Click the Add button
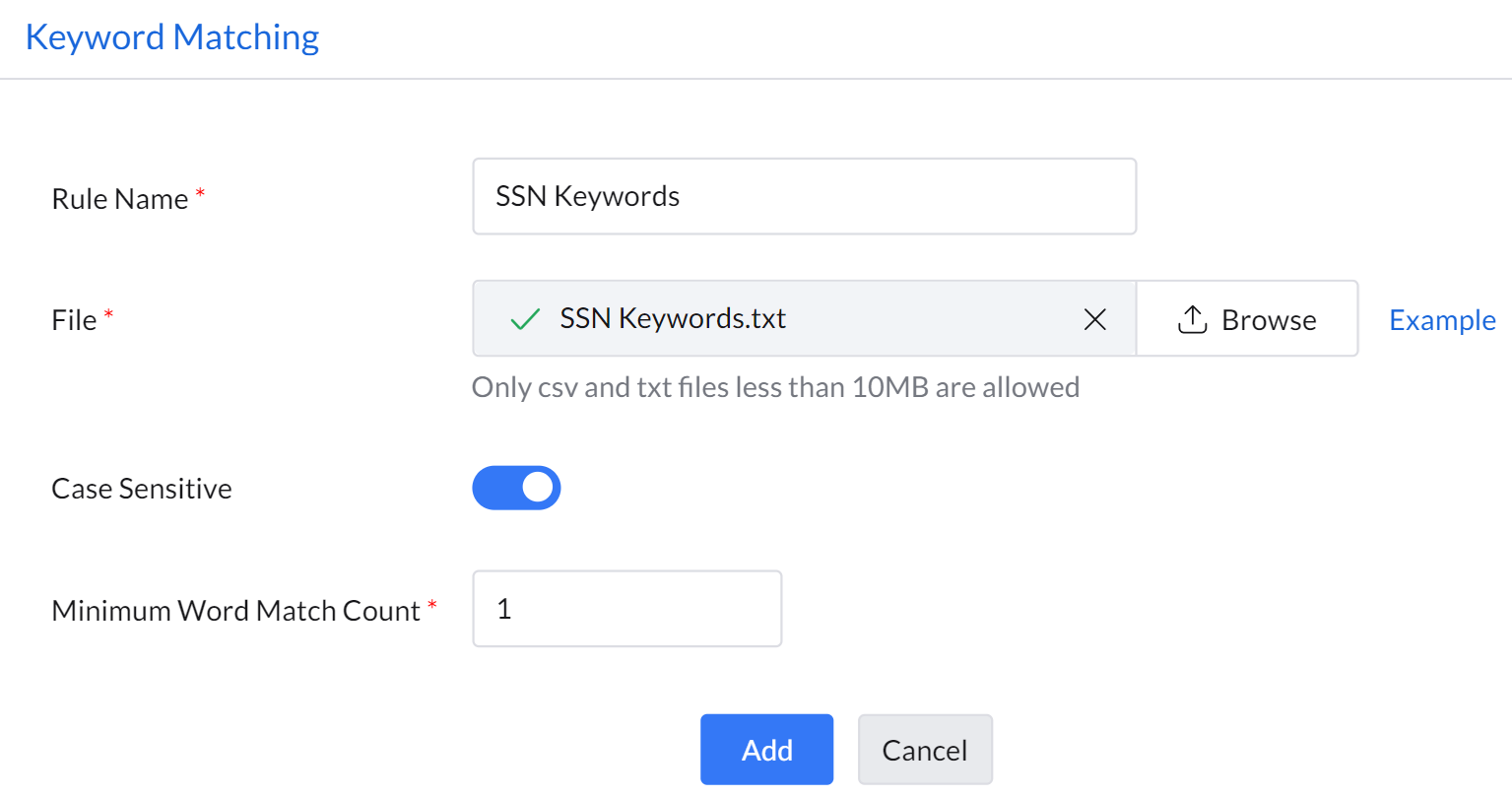 tap(766, 750)
